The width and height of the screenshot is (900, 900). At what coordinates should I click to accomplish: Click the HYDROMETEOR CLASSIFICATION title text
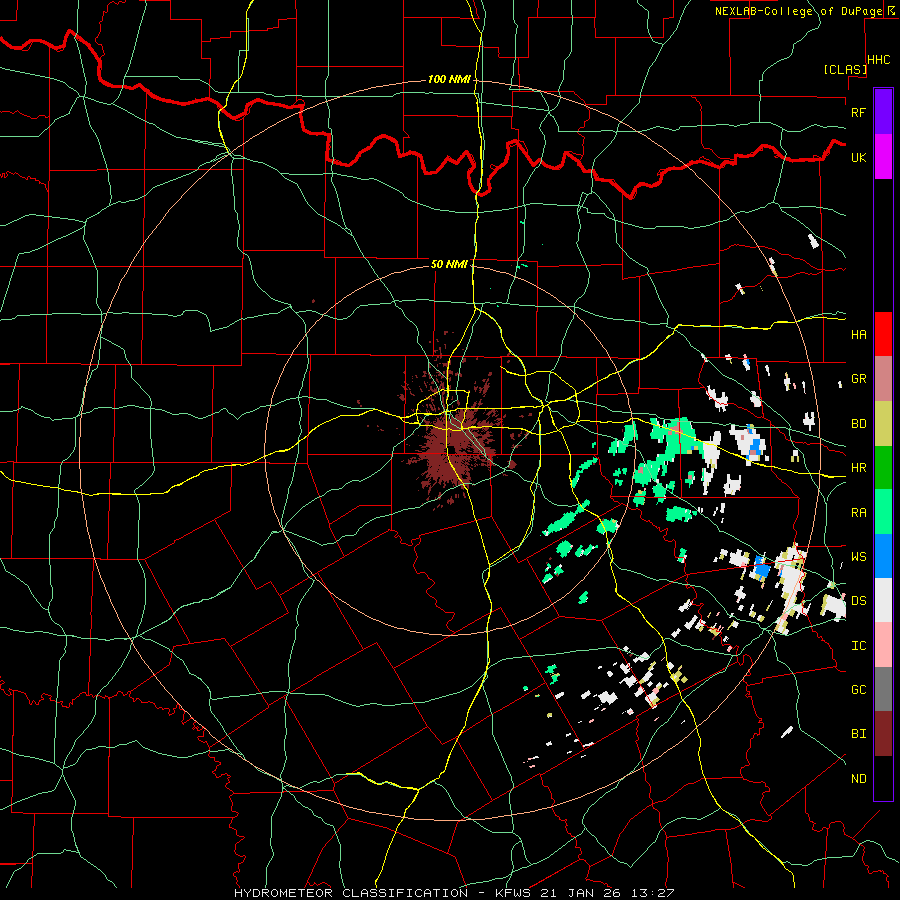(351, 893)
